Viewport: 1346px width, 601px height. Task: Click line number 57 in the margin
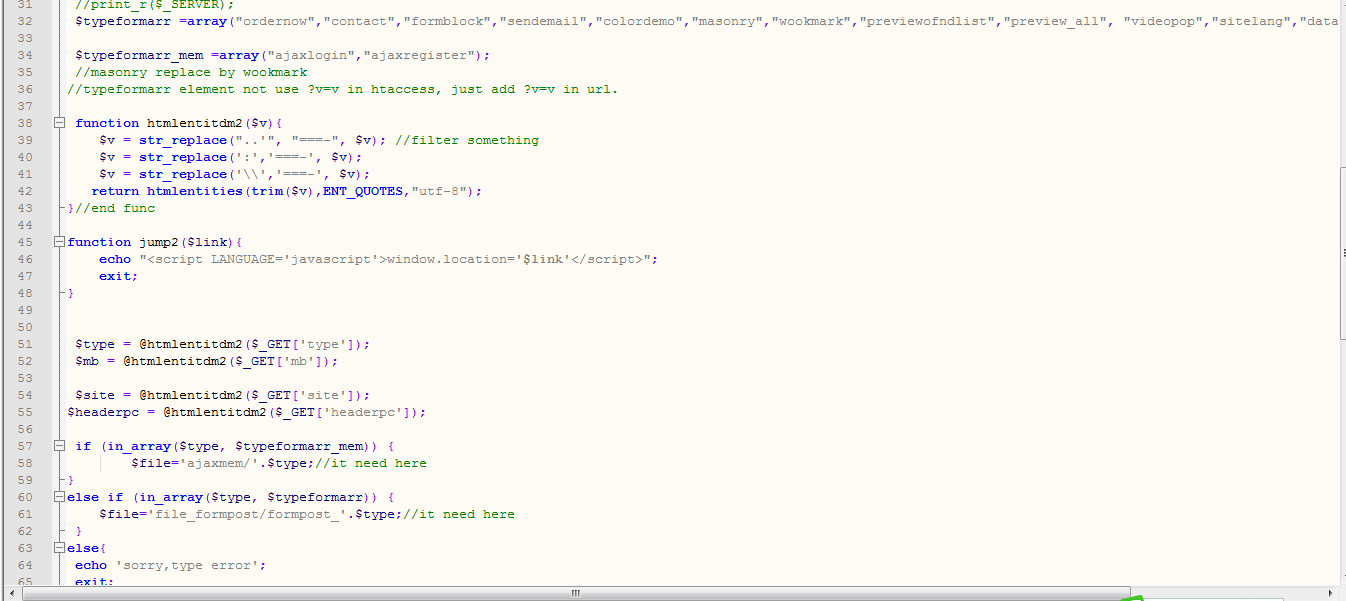(24, 446)
